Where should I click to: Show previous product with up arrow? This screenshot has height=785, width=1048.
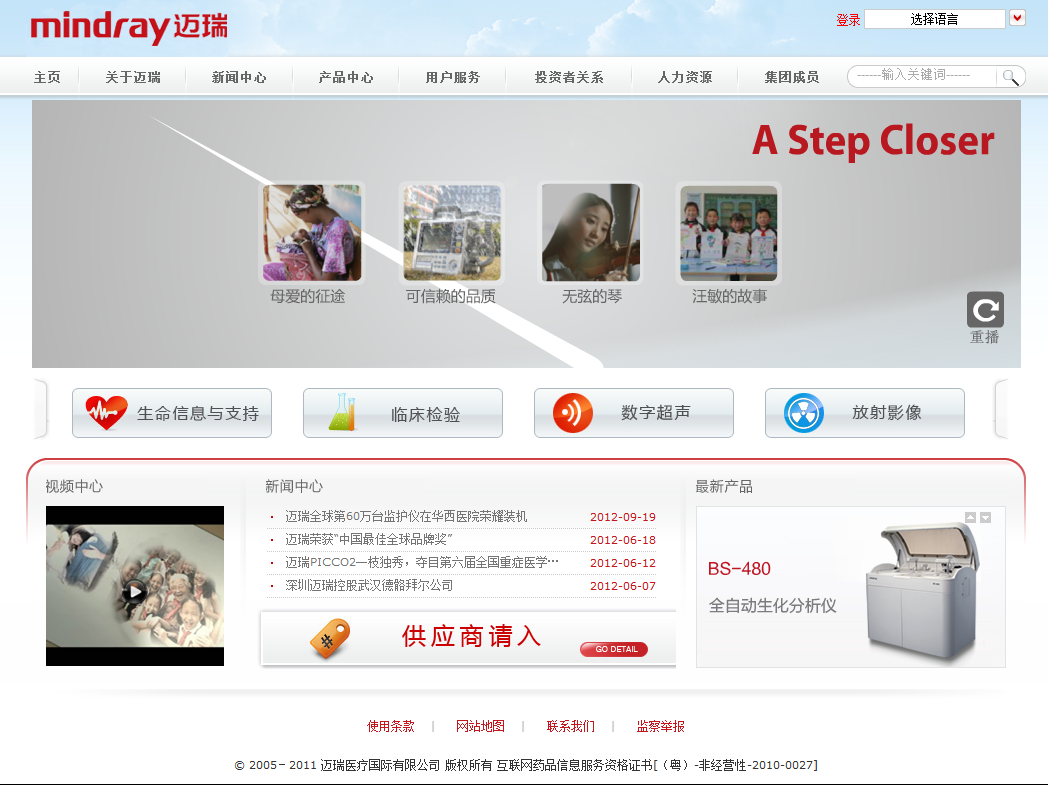970,517
